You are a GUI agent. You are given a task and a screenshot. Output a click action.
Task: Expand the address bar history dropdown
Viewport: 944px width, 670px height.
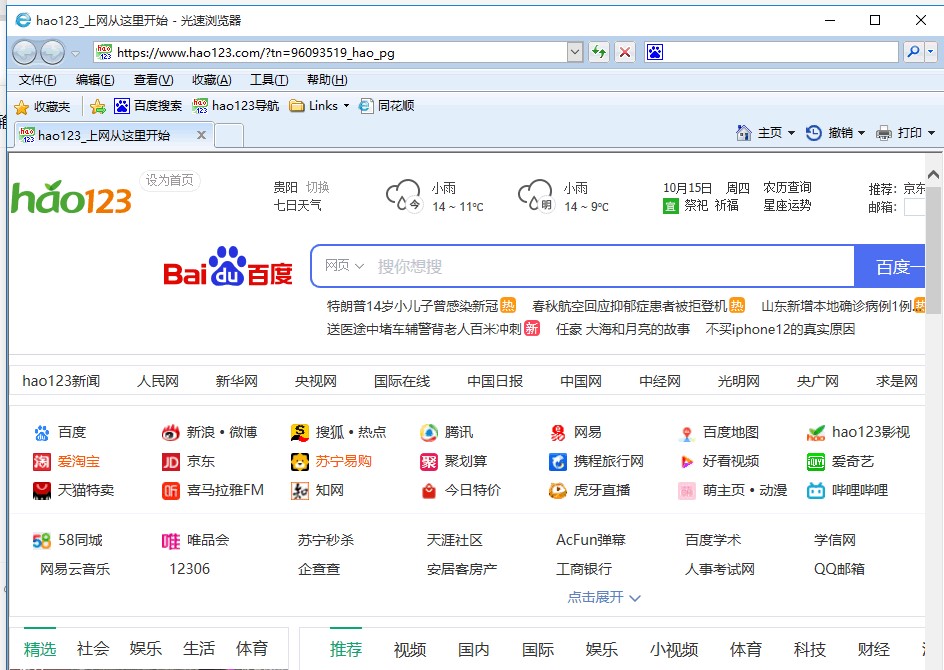[574, 51]
